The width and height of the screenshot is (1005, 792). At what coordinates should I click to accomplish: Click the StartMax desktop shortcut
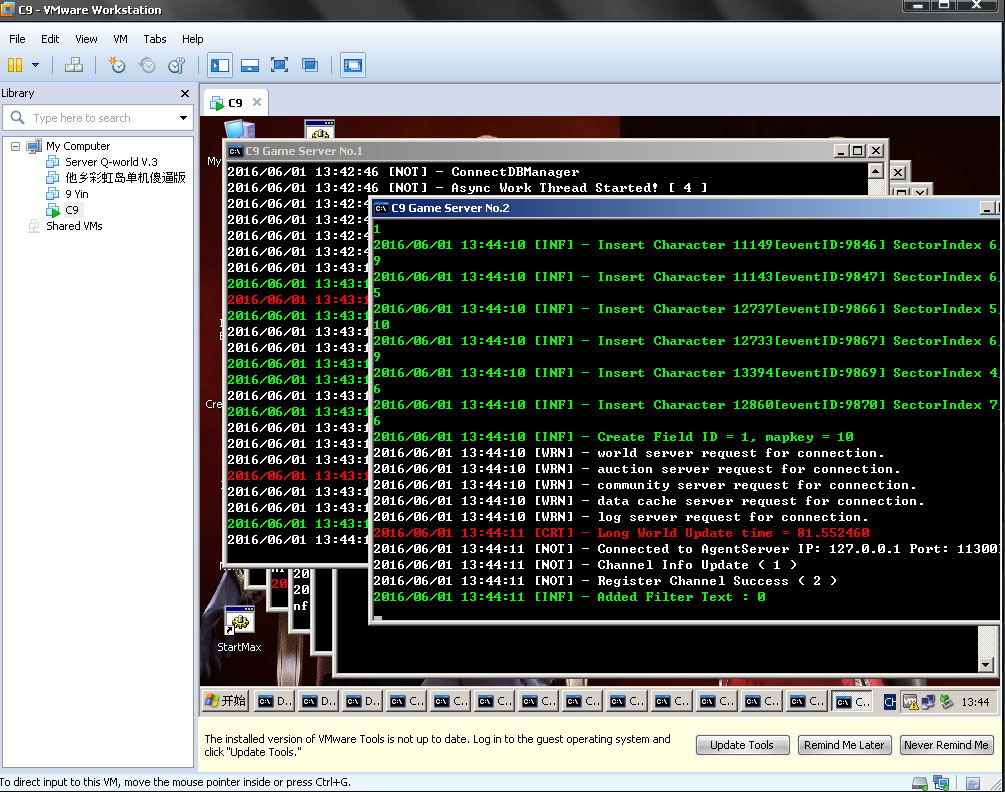[239, 629]
